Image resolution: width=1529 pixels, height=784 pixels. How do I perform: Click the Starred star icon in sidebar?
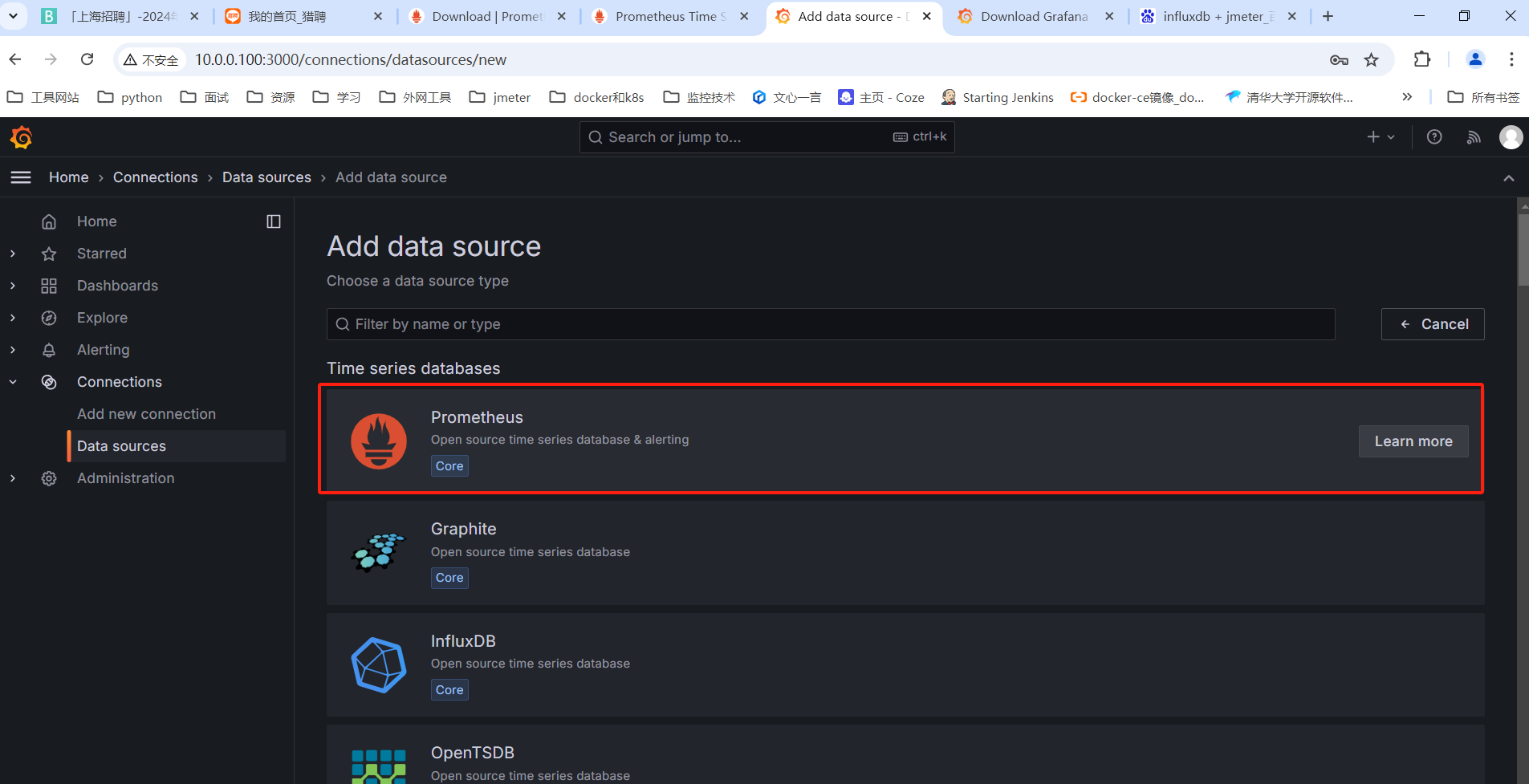pyautogui.click(x=49, y=254)
